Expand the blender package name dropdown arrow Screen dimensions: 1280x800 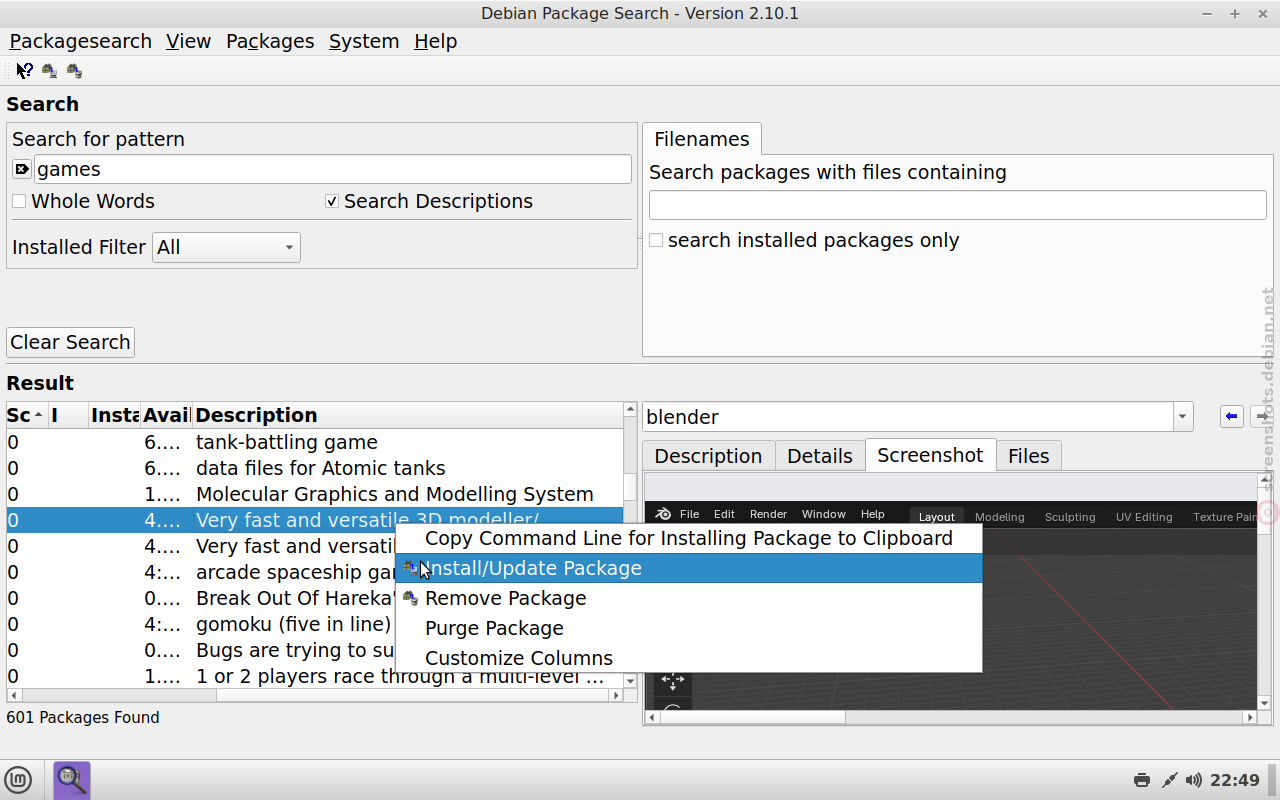pyautogui.click(x=1183, y=417)
